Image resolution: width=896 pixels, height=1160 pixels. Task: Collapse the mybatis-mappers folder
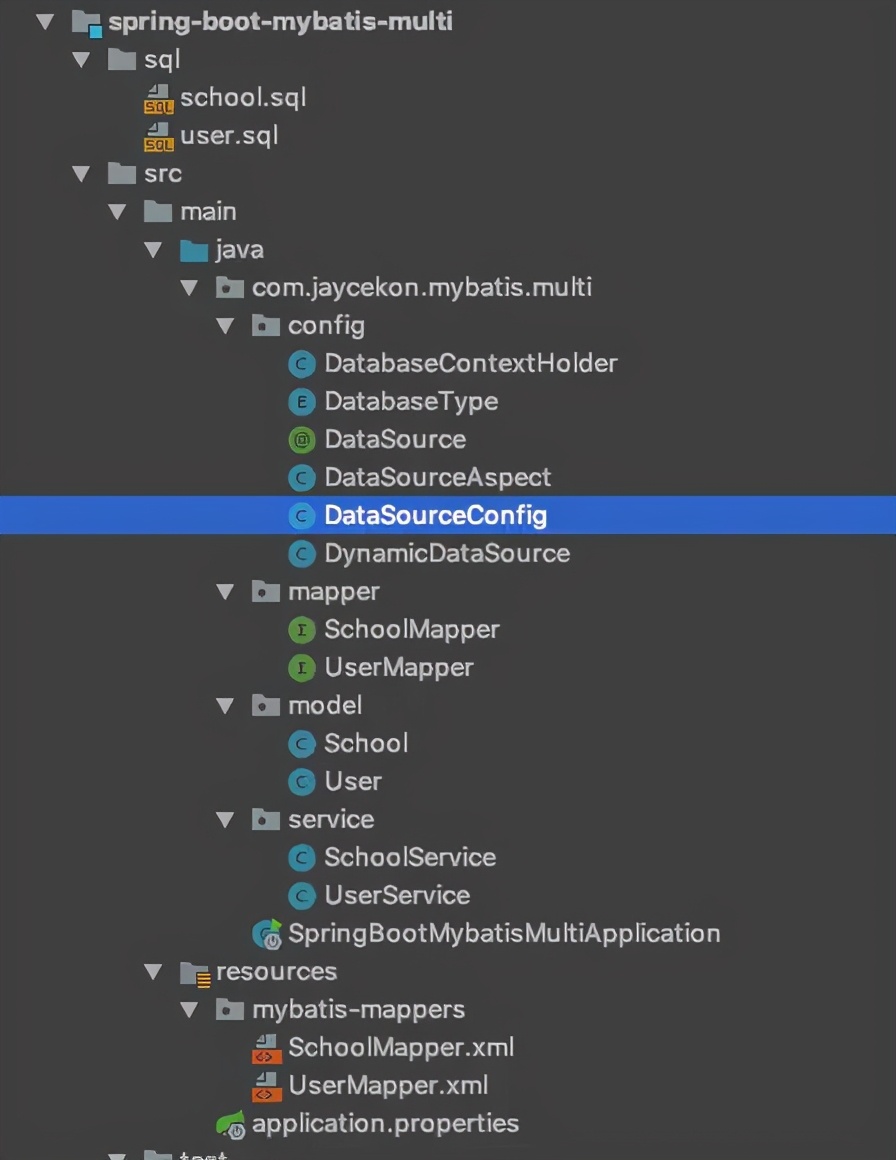click(189, 1009)
